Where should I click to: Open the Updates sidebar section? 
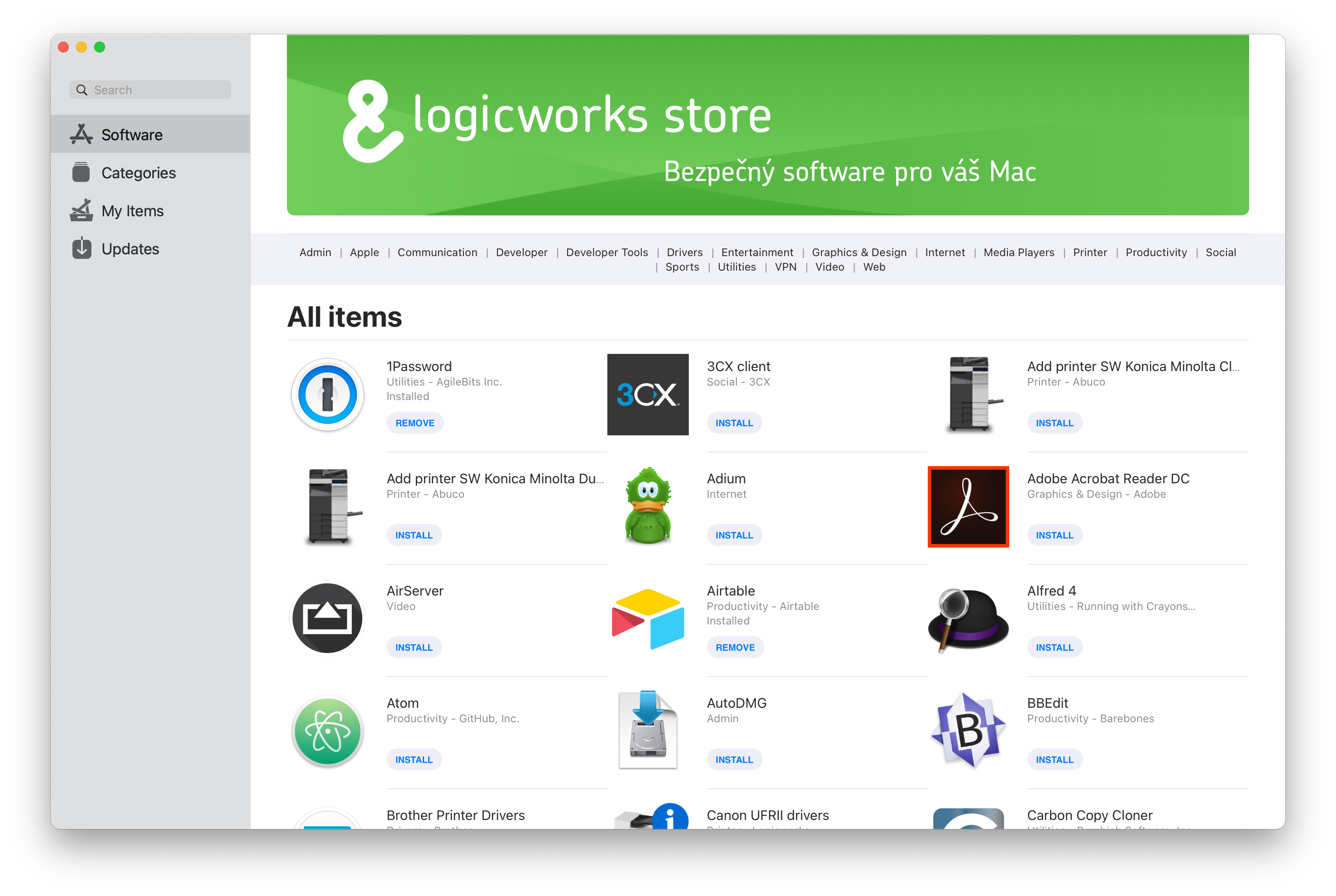130,249
